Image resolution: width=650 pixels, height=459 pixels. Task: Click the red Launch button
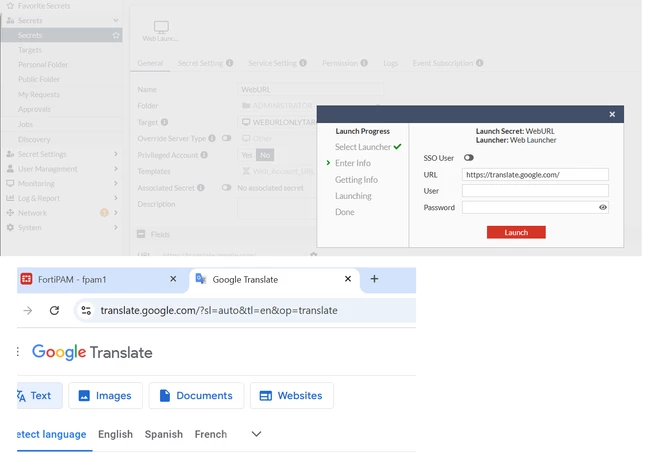pos(516,232)
